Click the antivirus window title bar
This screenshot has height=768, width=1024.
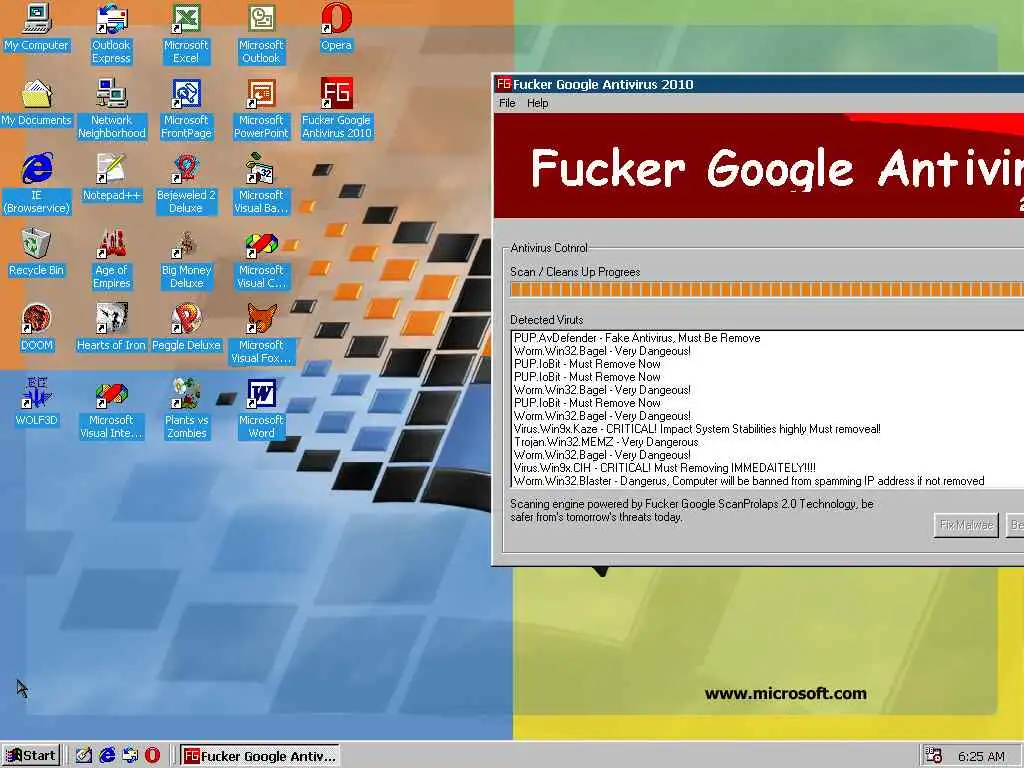(x=759, y=84)
